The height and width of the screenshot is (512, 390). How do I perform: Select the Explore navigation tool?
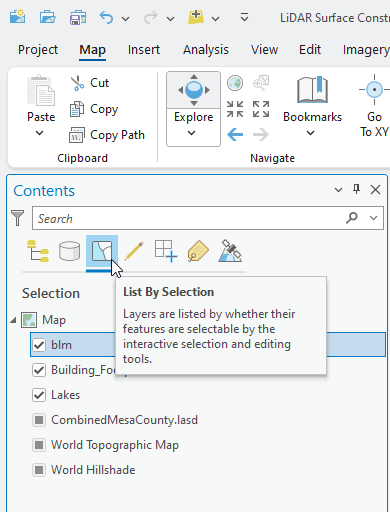click(194, 89)
